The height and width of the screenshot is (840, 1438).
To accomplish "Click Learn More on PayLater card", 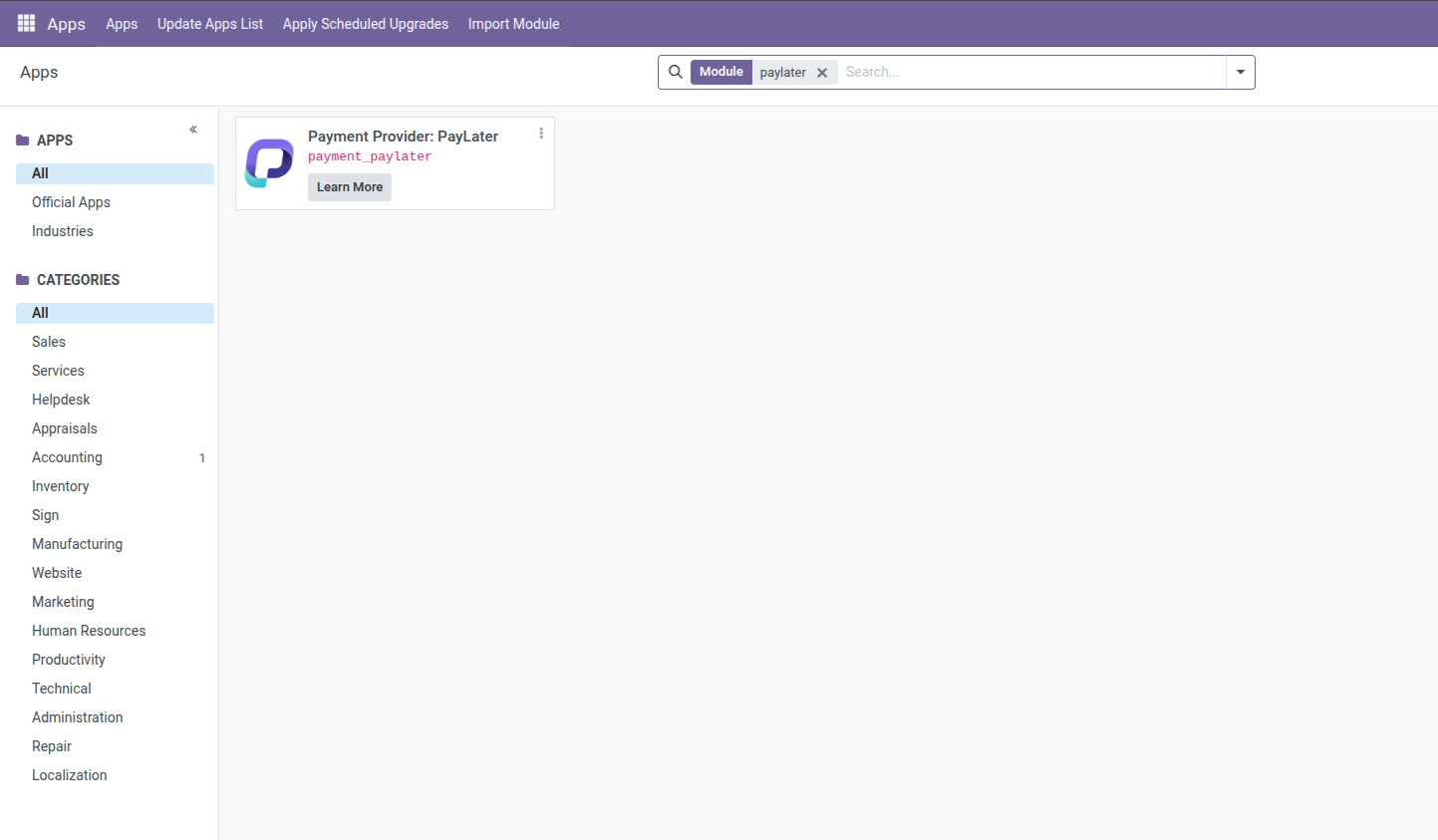I will pyautogui.click(x=350, y=187).
